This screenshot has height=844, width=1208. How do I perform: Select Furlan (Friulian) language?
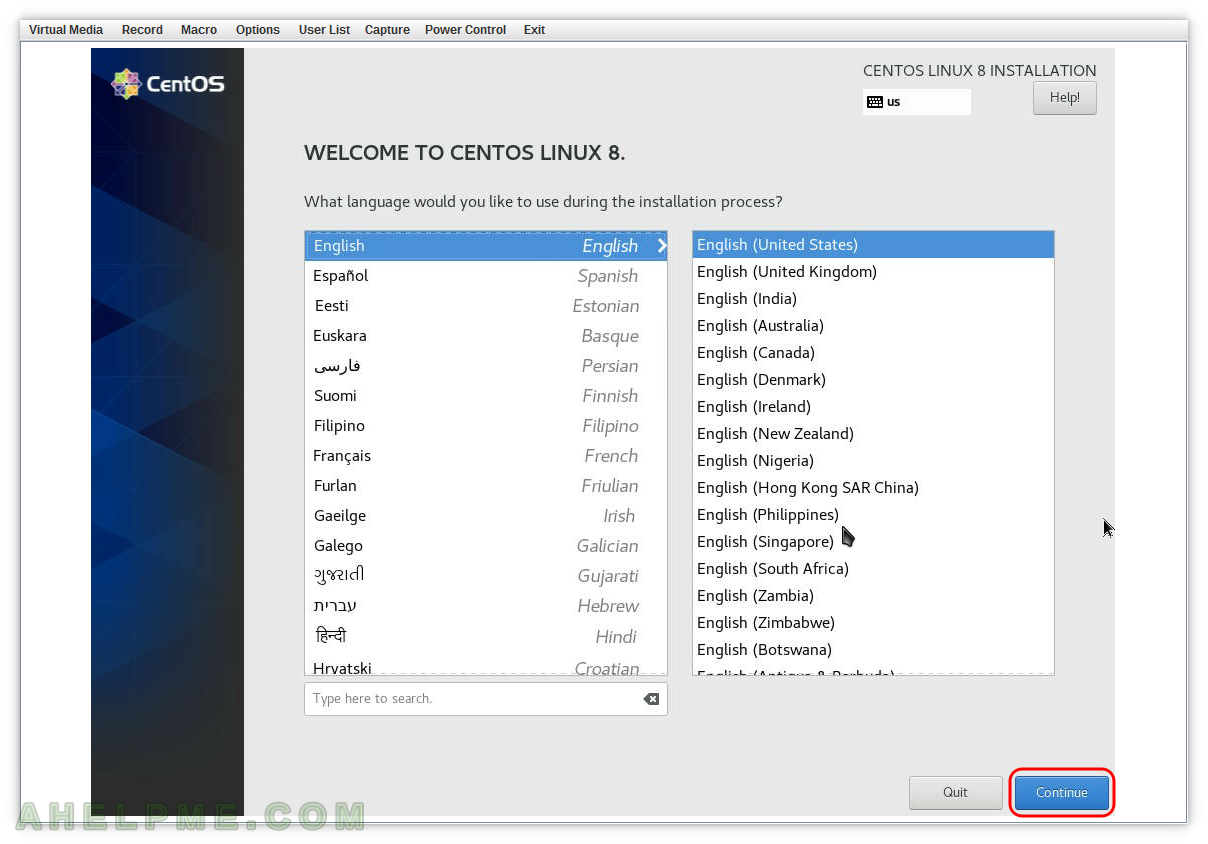486,486
